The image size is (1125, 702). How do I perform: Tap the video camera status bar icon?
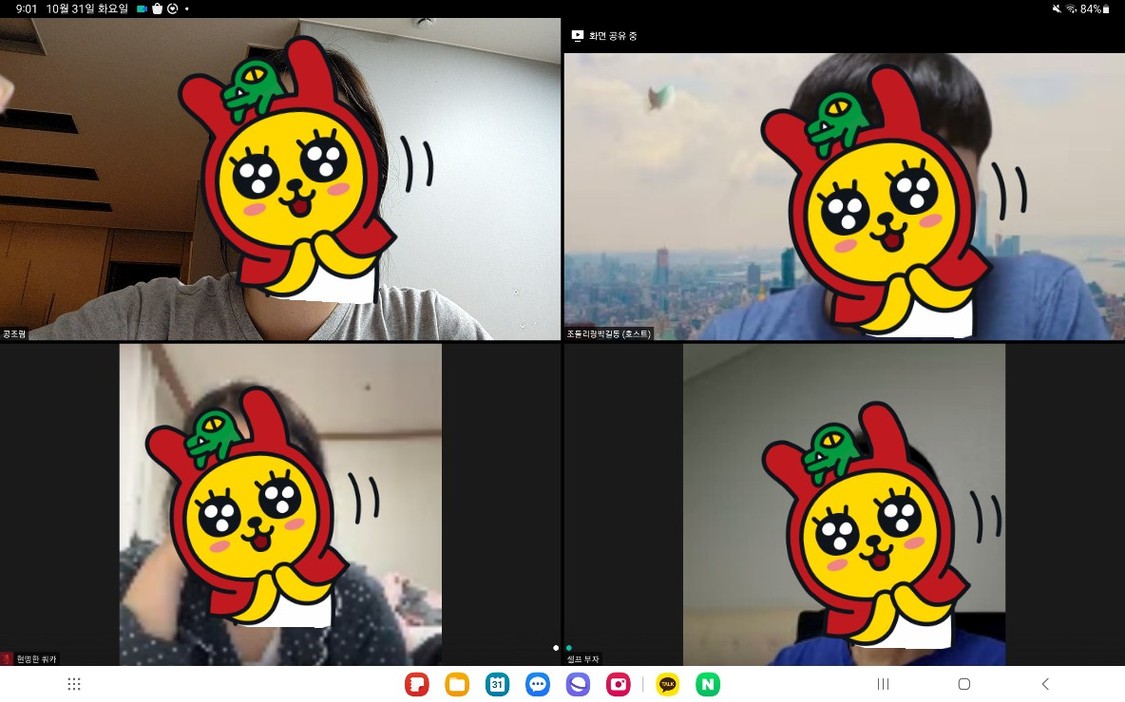(x=142, y=9)
